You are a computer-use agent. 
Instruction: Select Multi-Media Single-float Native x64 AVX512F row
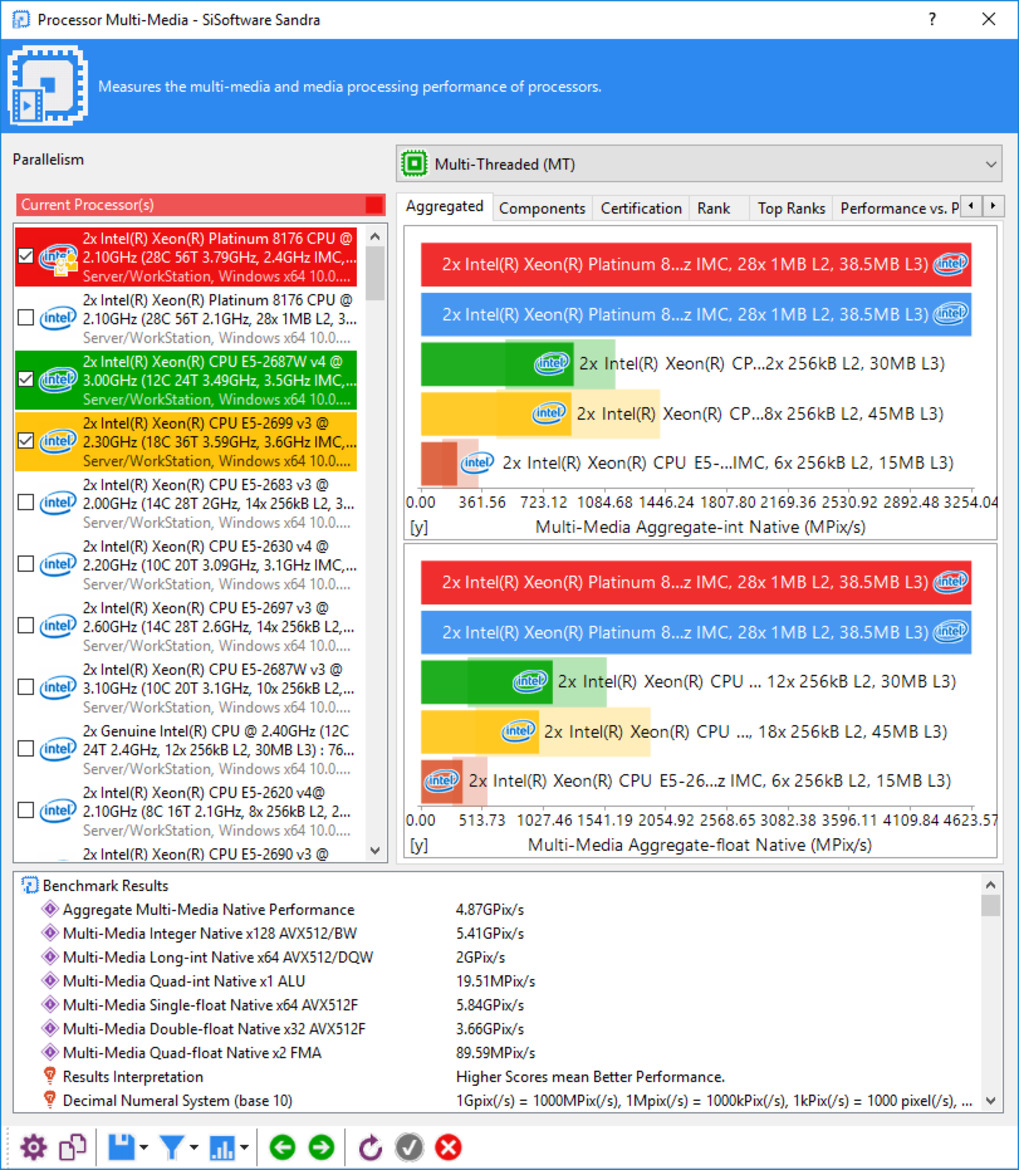(x=498, y=1004)
